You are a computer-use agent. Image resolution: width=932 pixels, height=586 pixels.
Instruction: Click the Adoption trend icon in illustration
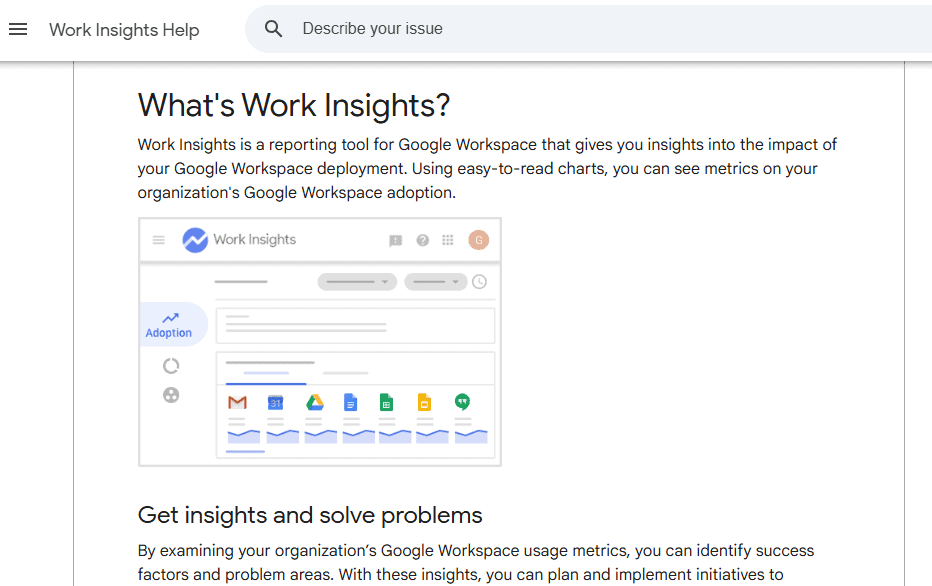[171, 318]
